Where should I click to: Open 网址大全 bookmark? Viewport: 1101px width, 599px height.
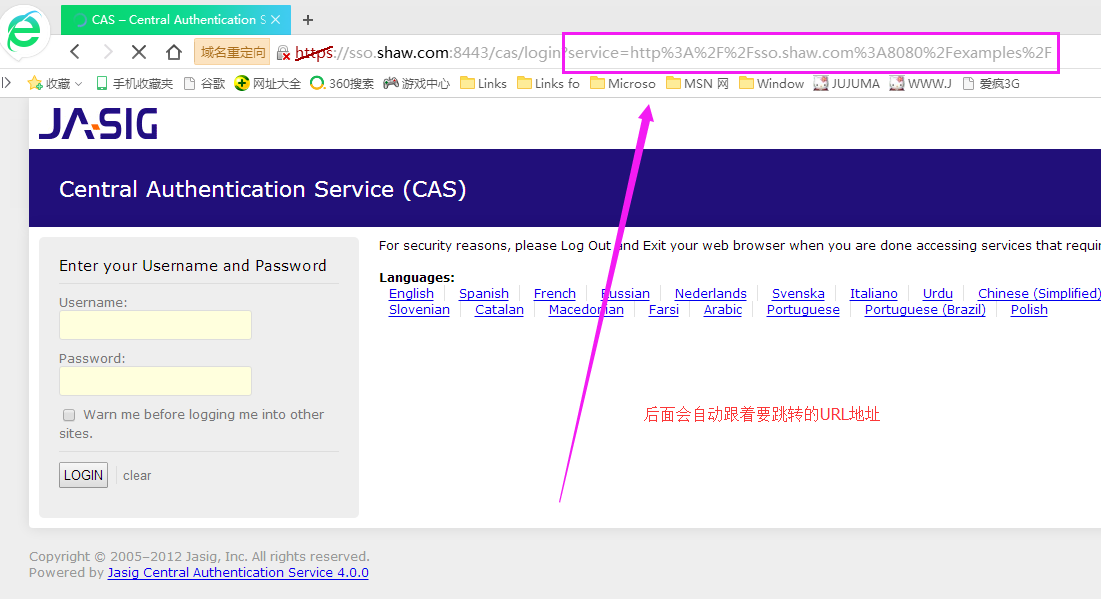tap(268, 84)
